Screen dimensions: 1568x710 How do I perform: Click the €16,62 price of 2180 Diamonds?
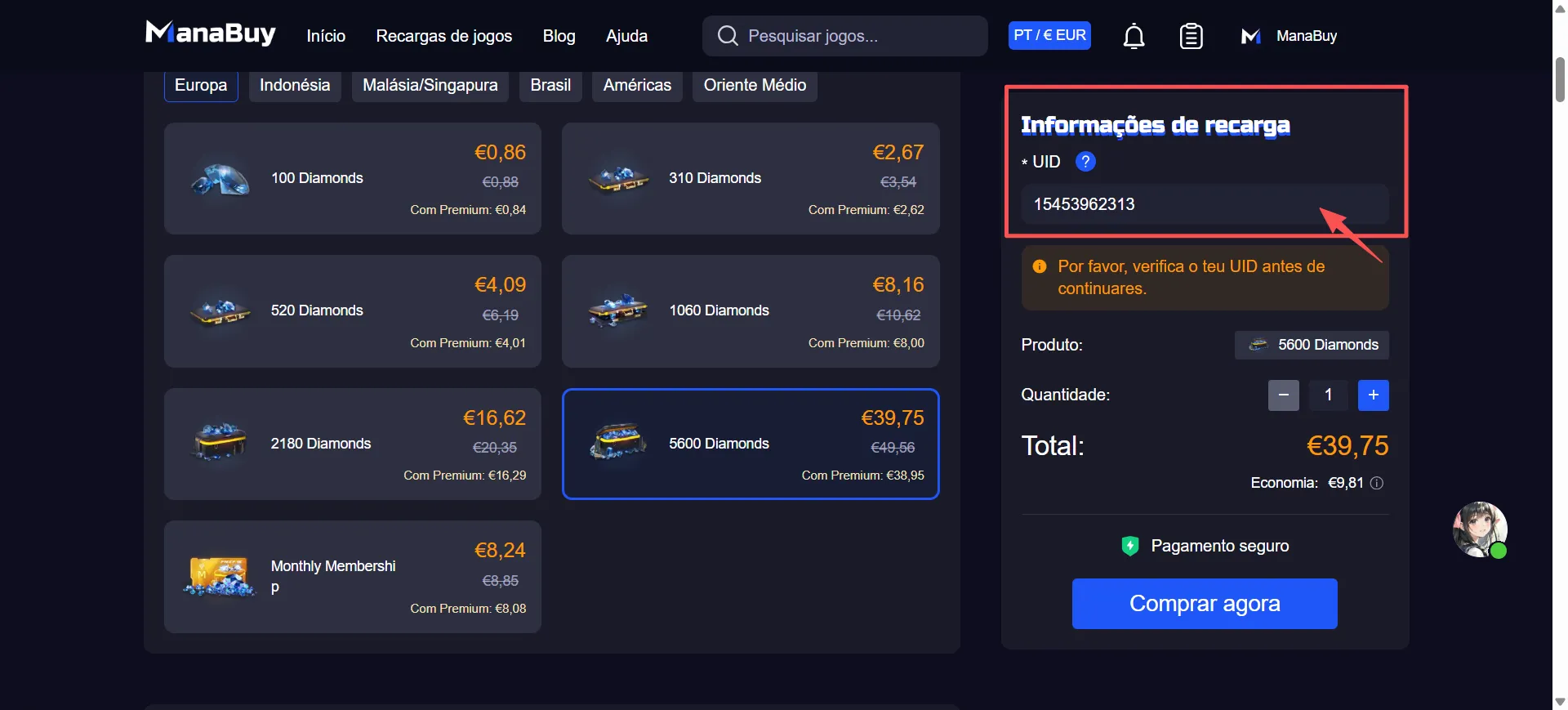point(494,418)
